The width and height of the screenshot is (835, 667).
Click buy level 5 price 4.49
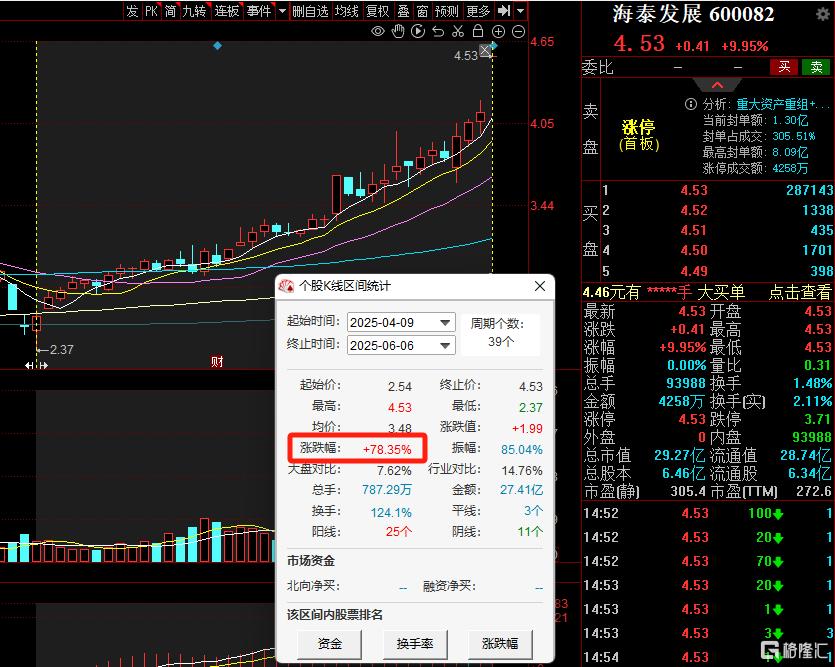694,271
